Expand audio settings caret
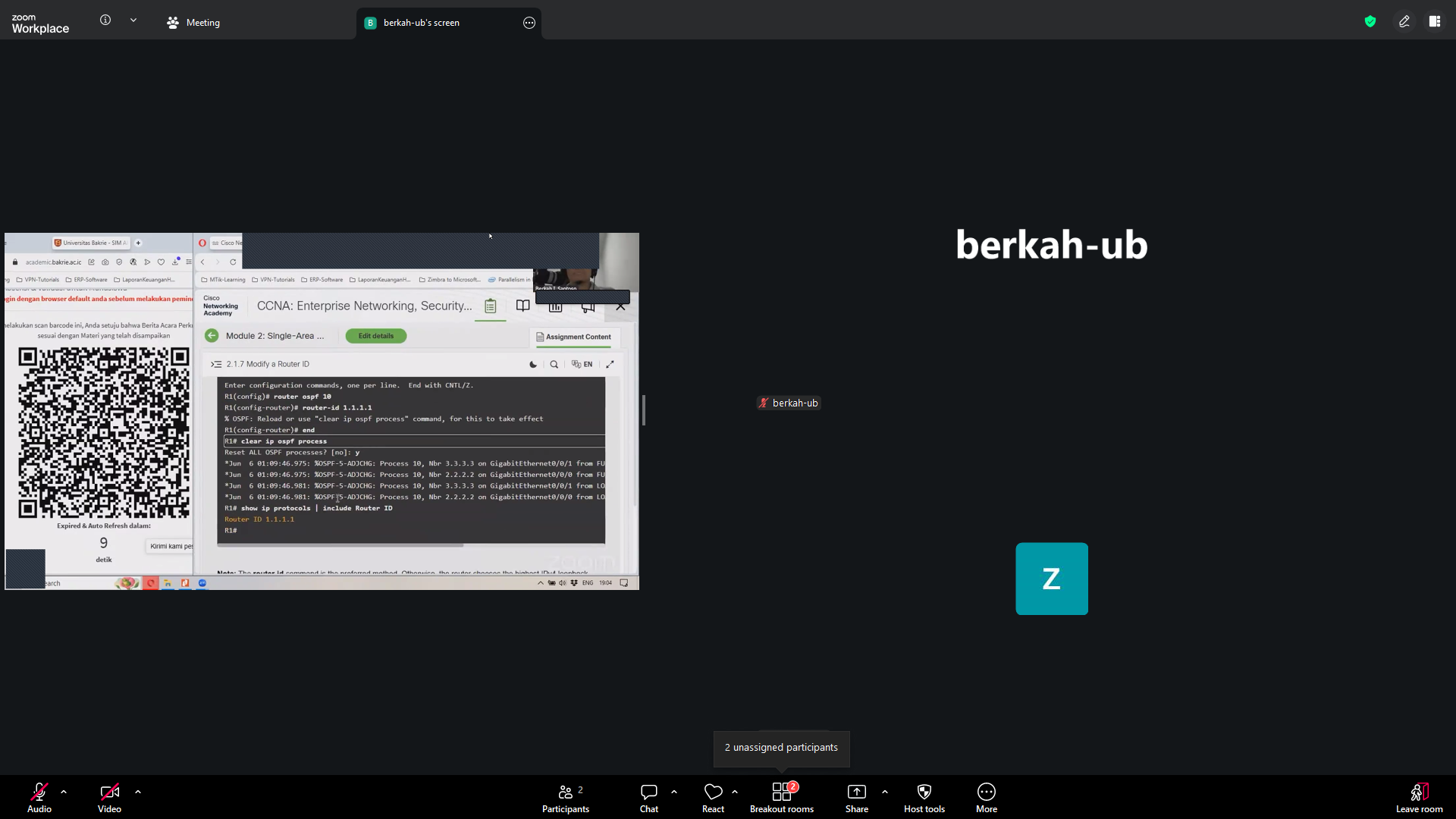This screenshot has width=1456, height=819. (64, 792)
